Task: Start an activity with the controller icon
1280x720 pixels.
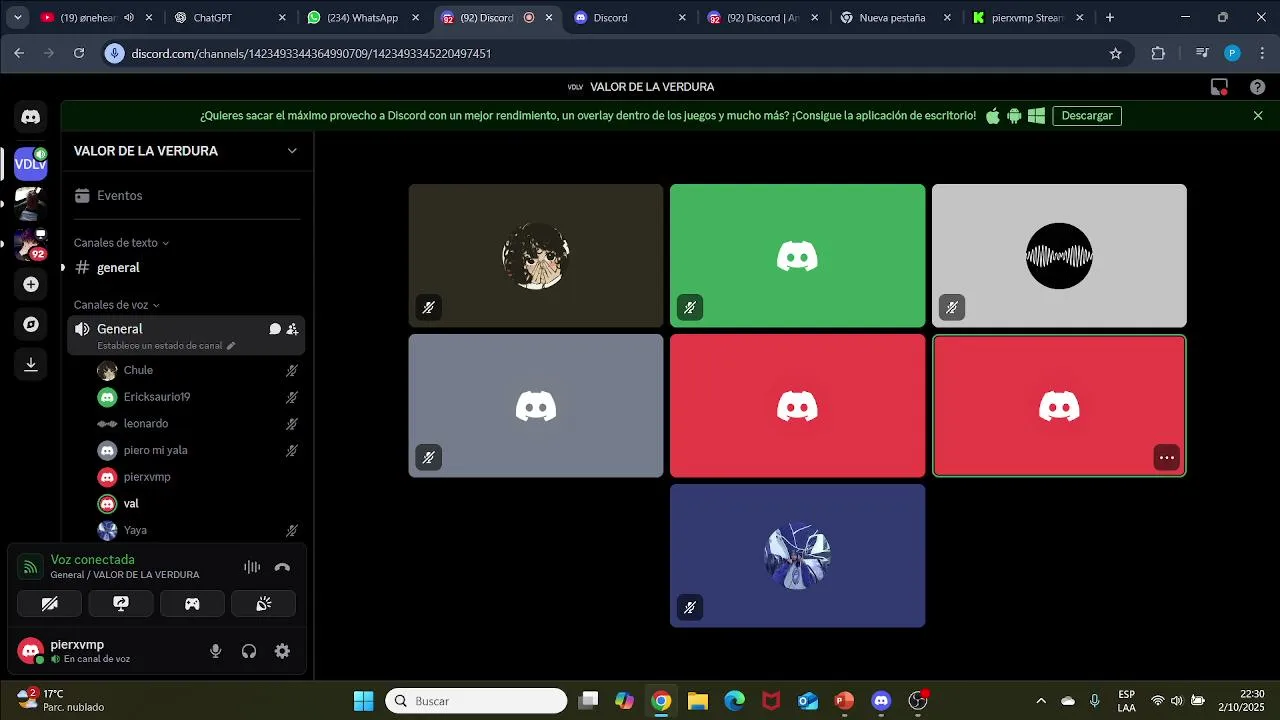Action: pyautogui.click(x=192, y=604)
